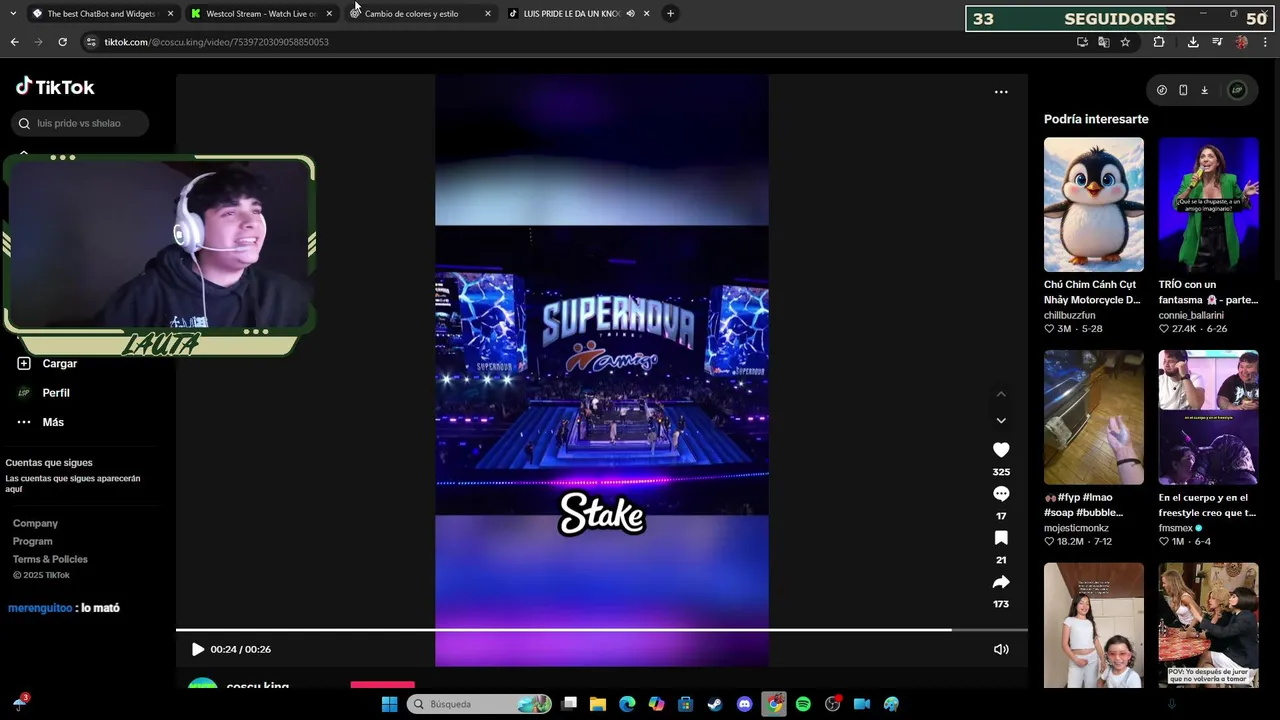The image size is (1280, 720).
Task: Open the 'TRÍO con un fantasma' video thumbnail
Action: [x=1208, y=204]
